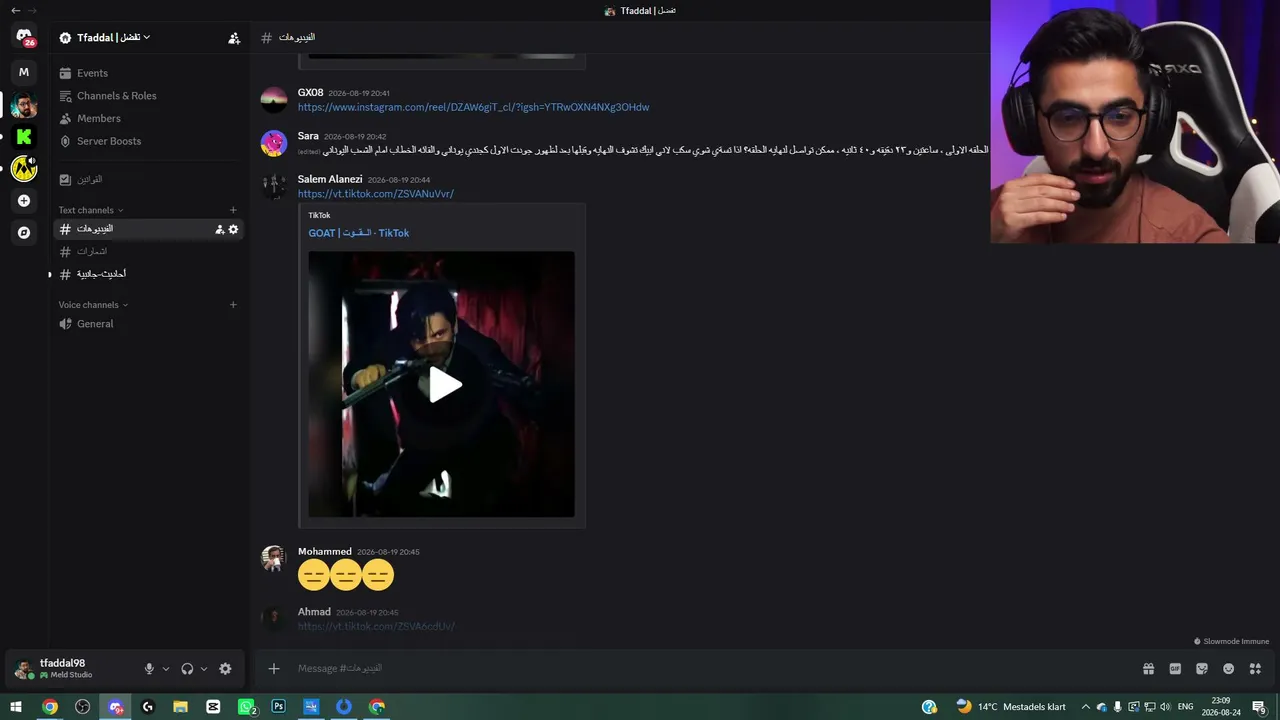Open the server with the letter M icon
Screen dimensions: 1280x720
tap(24, 72)
